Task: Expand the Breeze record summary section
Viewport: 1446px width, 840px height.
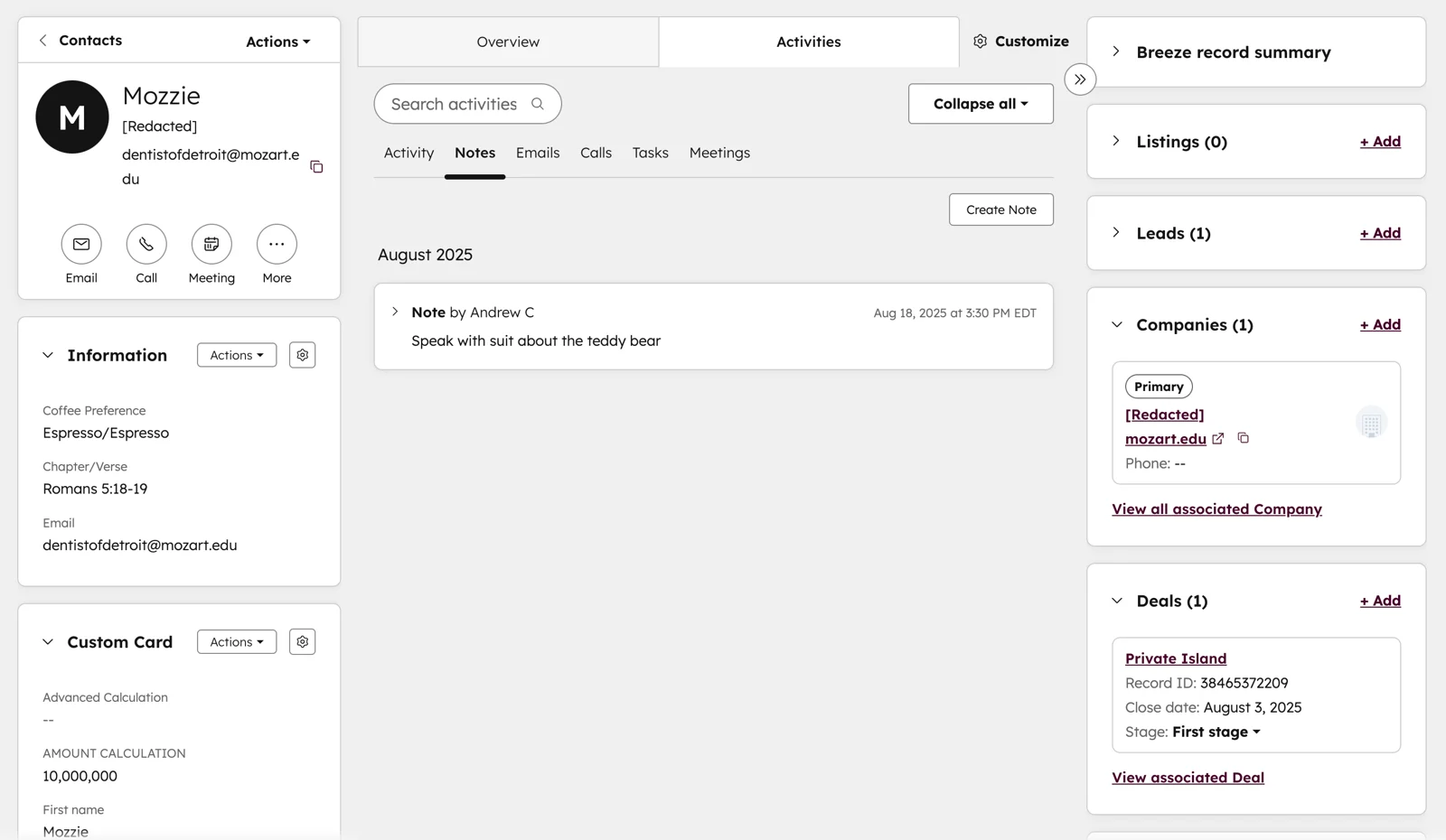Action: point(1117,51)
